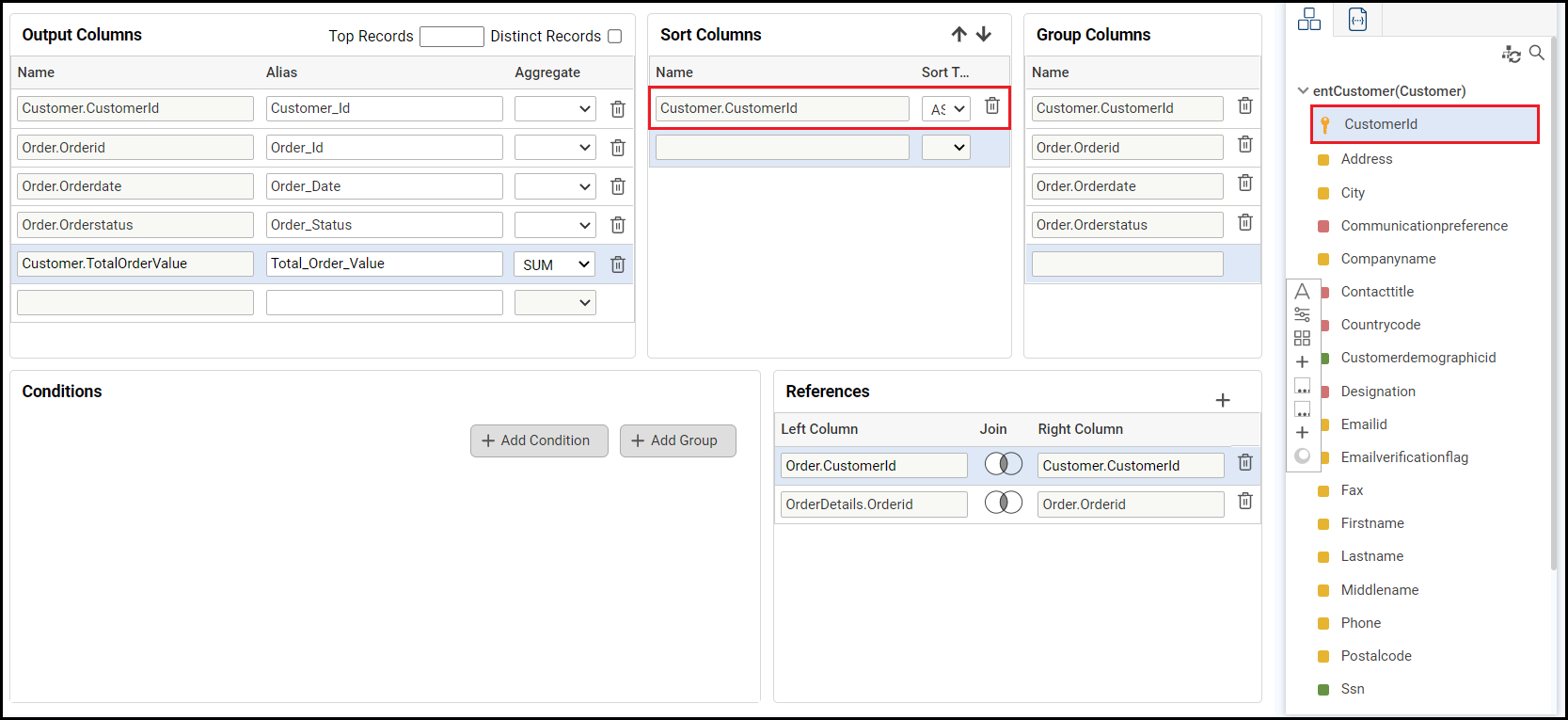Add a new reference with plus icon
This screenshot has width=1568, height=720.
[1223, 401]
